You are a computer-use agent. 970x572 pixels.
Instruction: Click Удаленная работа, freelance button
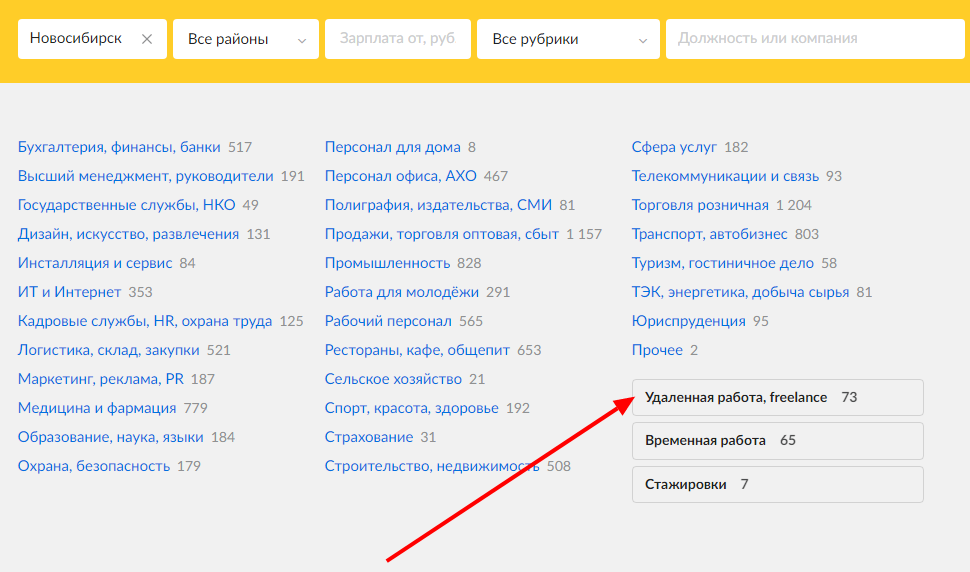click(x=778, y=398)
